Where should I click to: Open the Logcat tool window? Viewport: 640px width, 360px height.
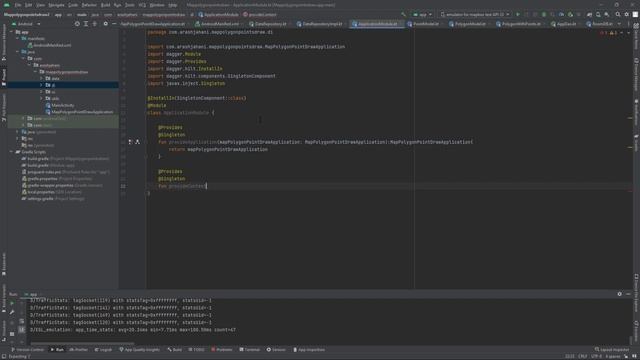(x=103, y=350)
